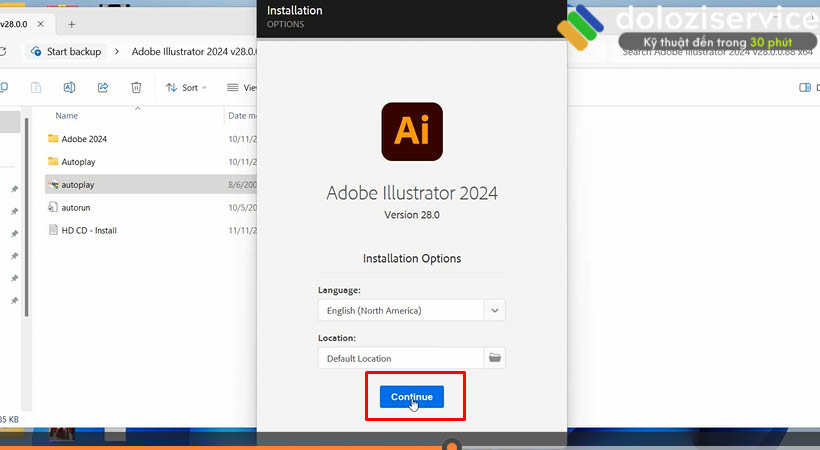The height and width of the screenshot is (450, 820).
Task: Click the Share icon in Explorer toolbar
Action: 103,88
